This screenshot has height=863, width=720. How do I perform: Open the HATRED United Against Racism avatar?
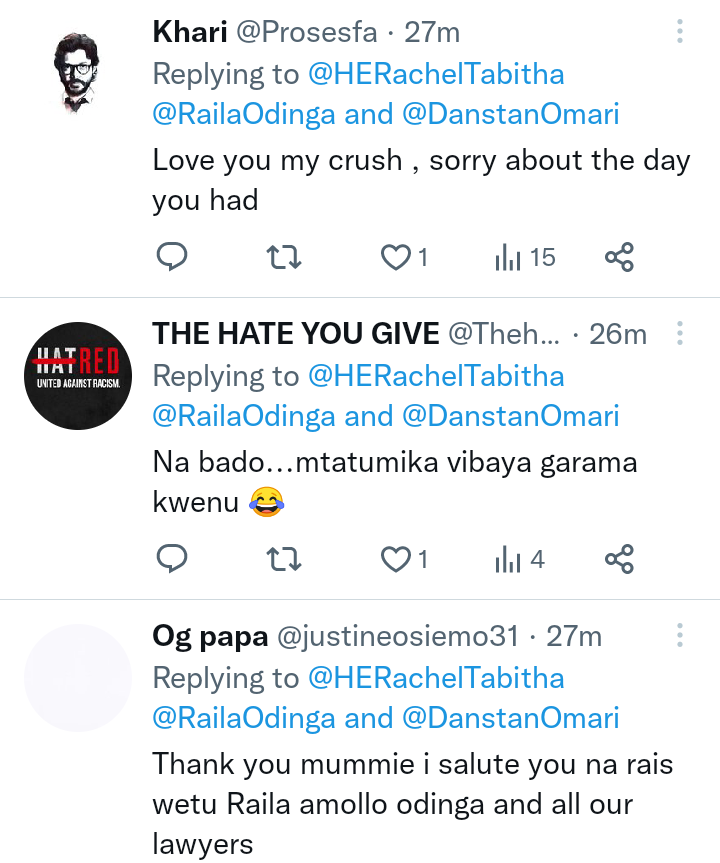[78, 376]
